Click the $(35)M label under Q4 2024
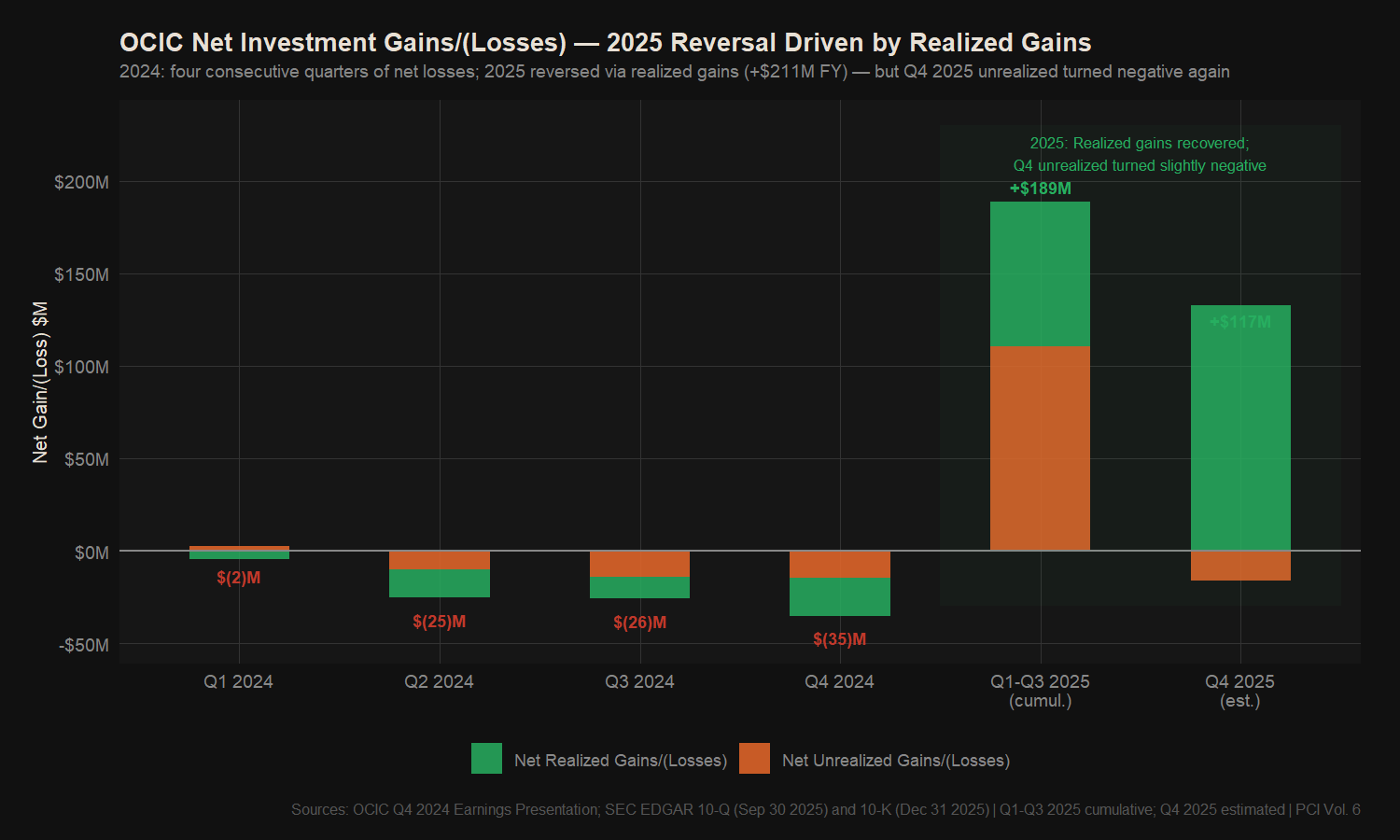Screen dimensions: 1400x840 point(839,639)
